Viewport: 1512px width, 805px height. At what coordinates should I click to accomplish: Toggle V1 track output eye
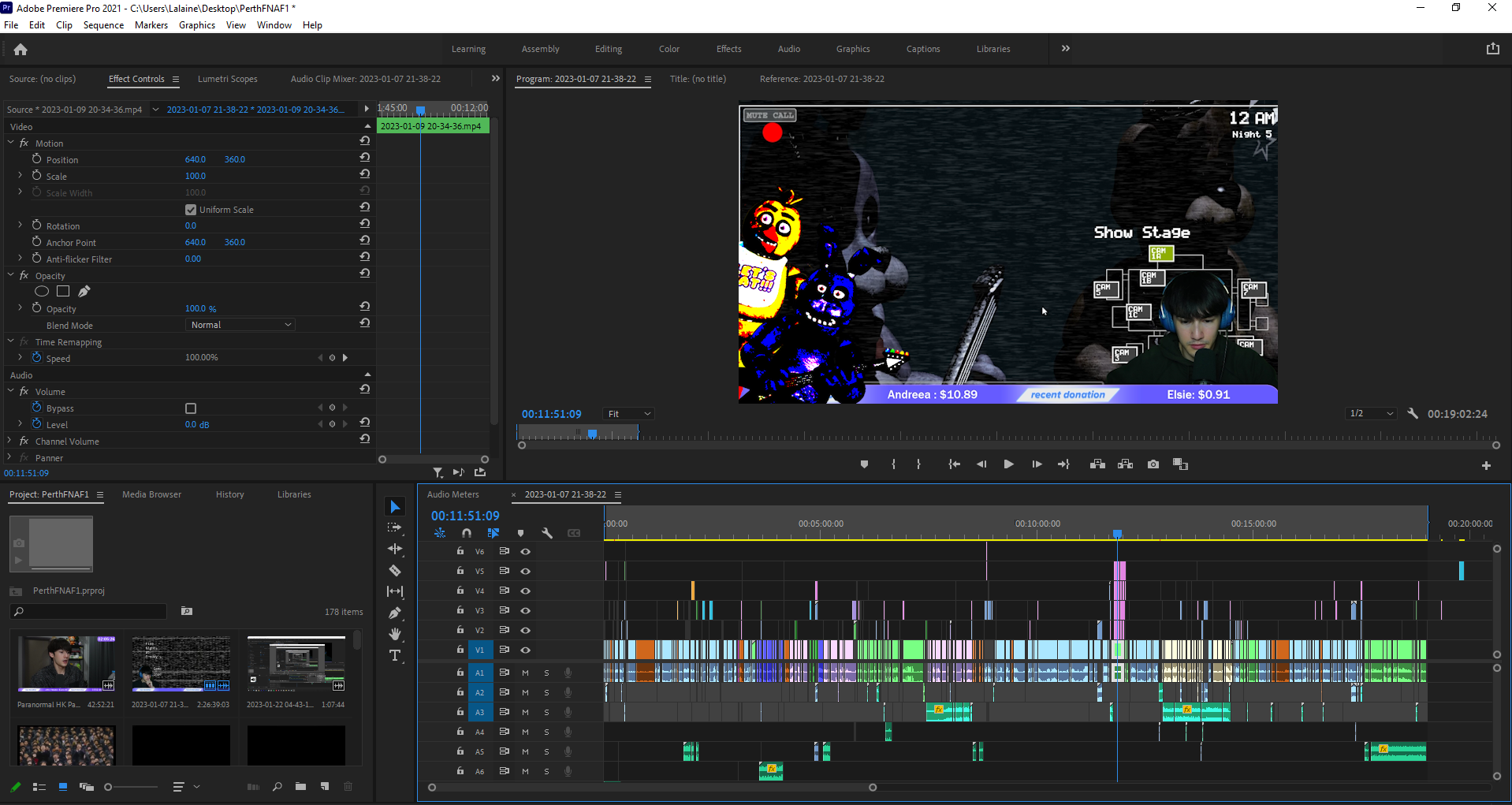coord(525,650)
